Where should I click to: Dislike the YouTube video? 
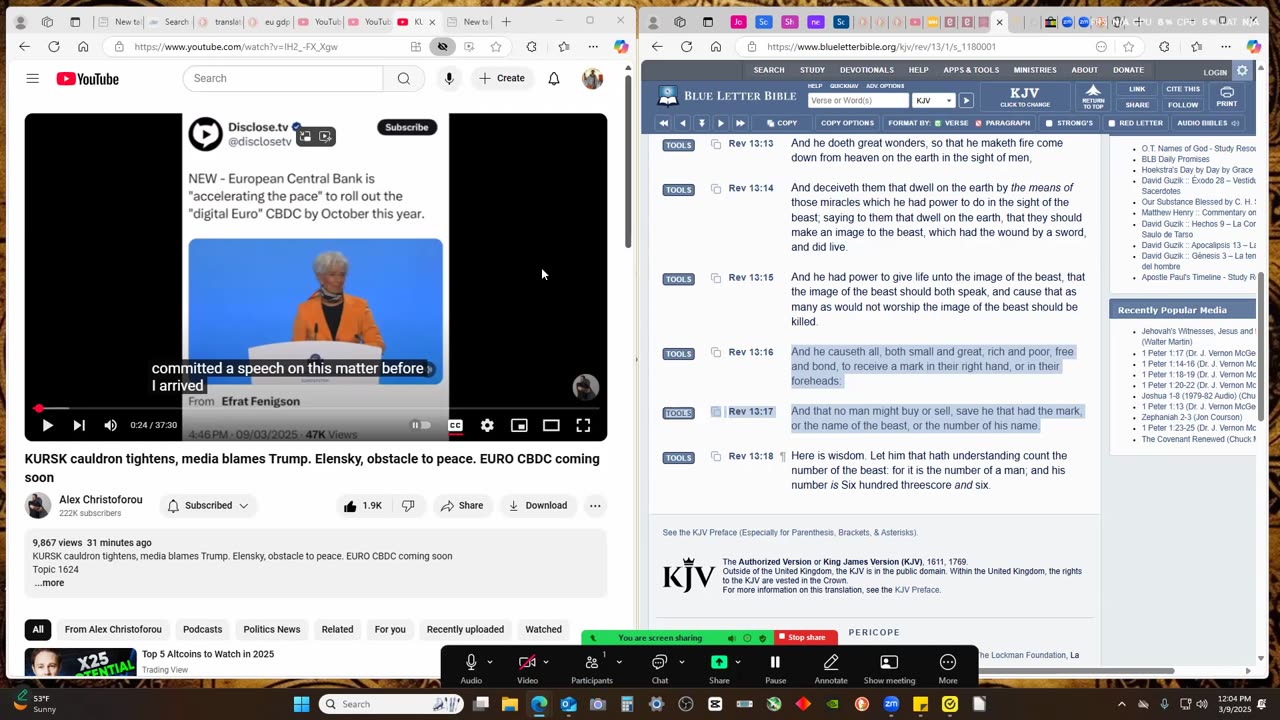(408, 505)
